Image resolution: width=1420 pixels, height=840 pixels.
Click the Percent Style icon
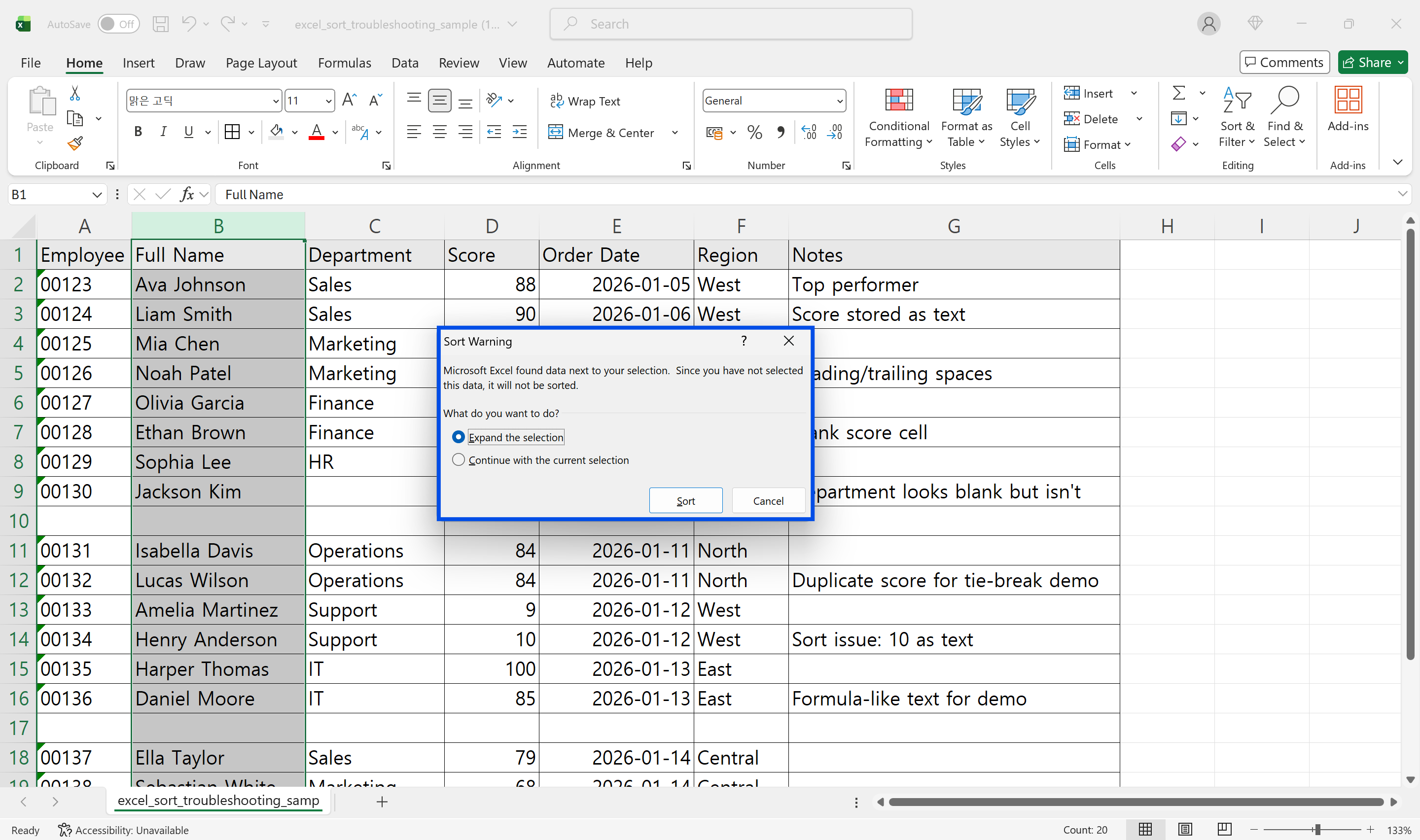(754, 133)
